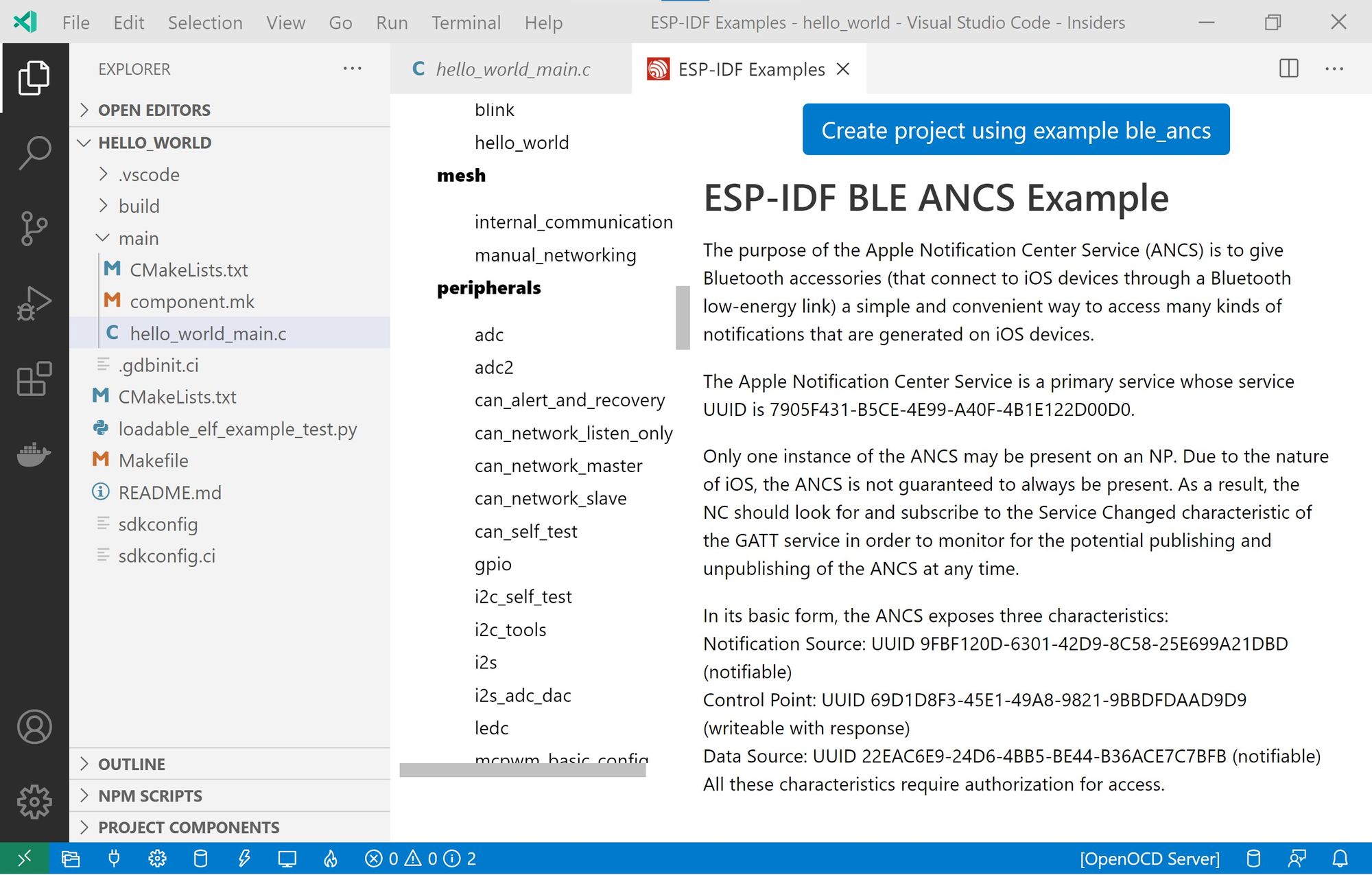Open the Search view icon
This screenshot has width=1372, height=875.
tap(34, 152)
